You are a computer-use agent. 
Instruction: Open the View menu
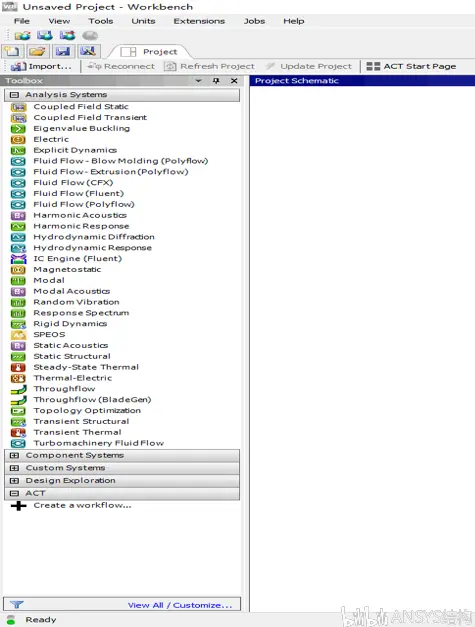tap(59, 21)
